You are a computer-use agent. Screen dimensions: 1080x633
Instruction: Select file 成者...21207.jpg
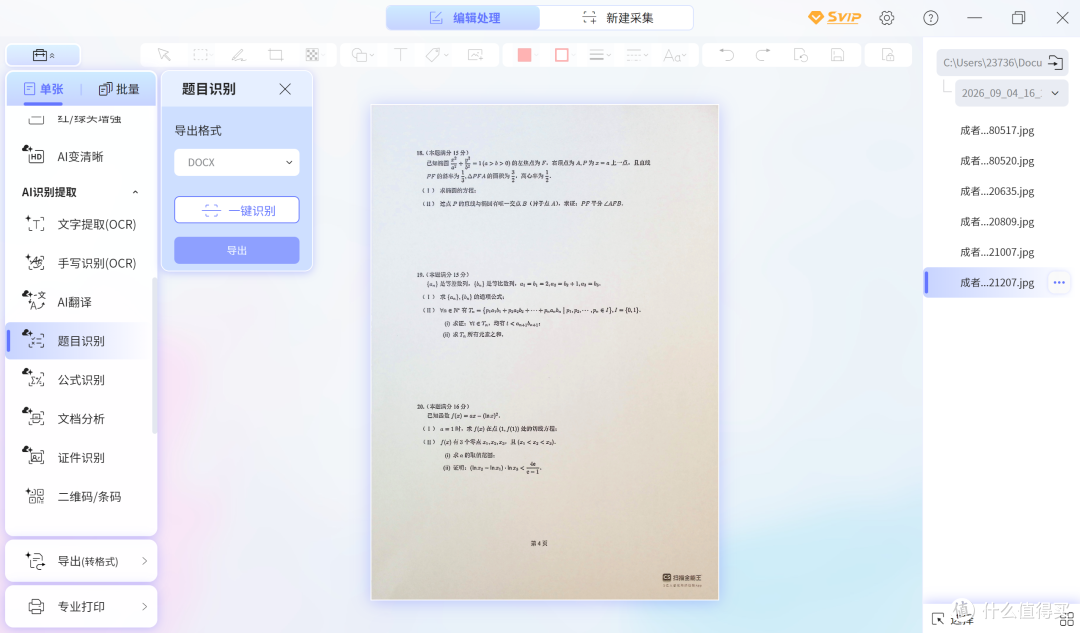click(997, 282)
